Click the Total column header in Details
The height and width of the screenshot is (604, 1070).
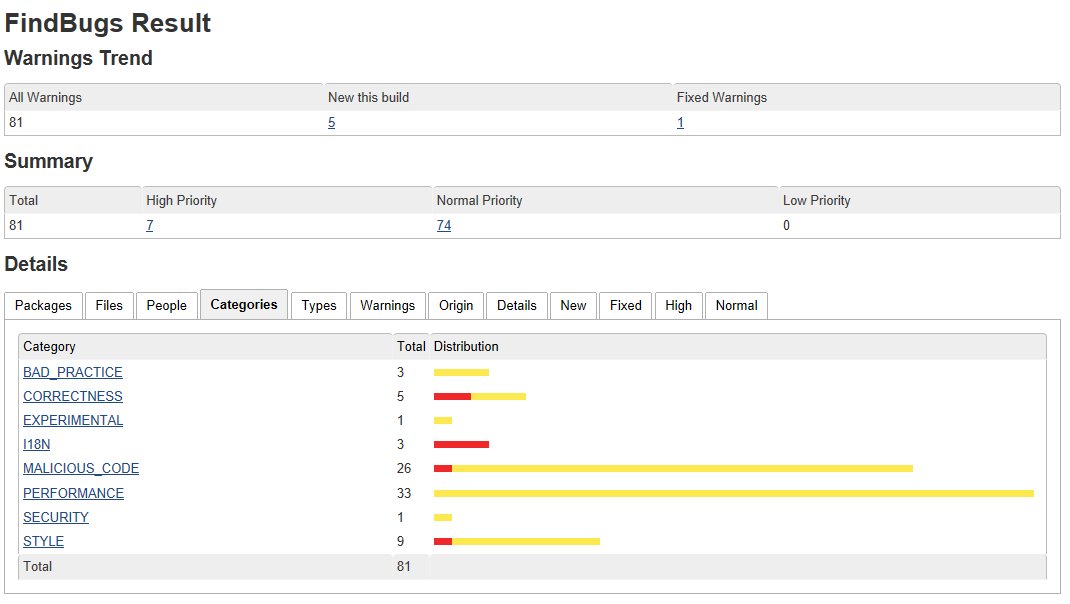(x=411, y=347)
